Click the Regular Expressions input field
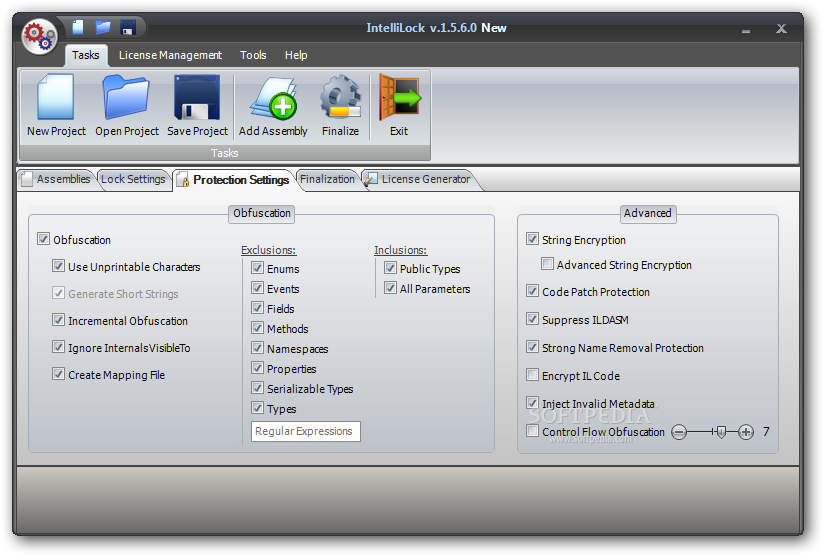The image size is (824, 556). [306, 431]
